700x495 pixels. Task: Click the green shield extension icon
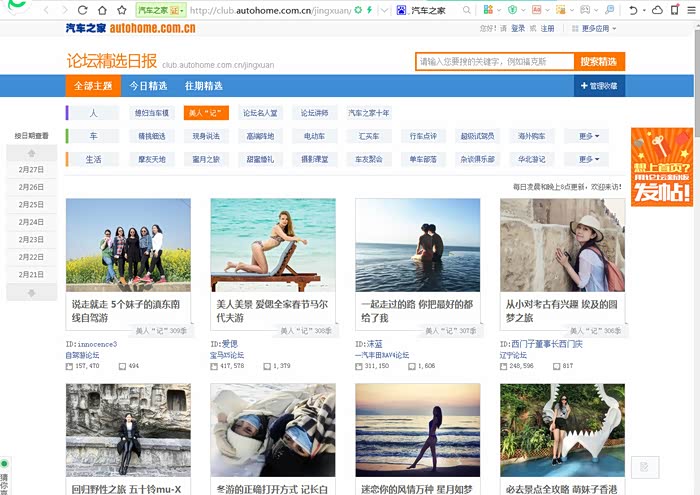click(512, 10)
